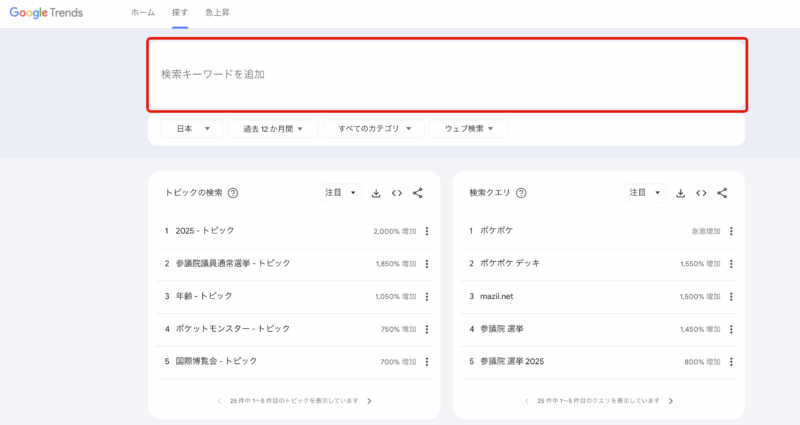The height and width of the screenshot is (425, 800).
Task: Select the 参議院 選挙 2025 query
Action: [599, 362]
